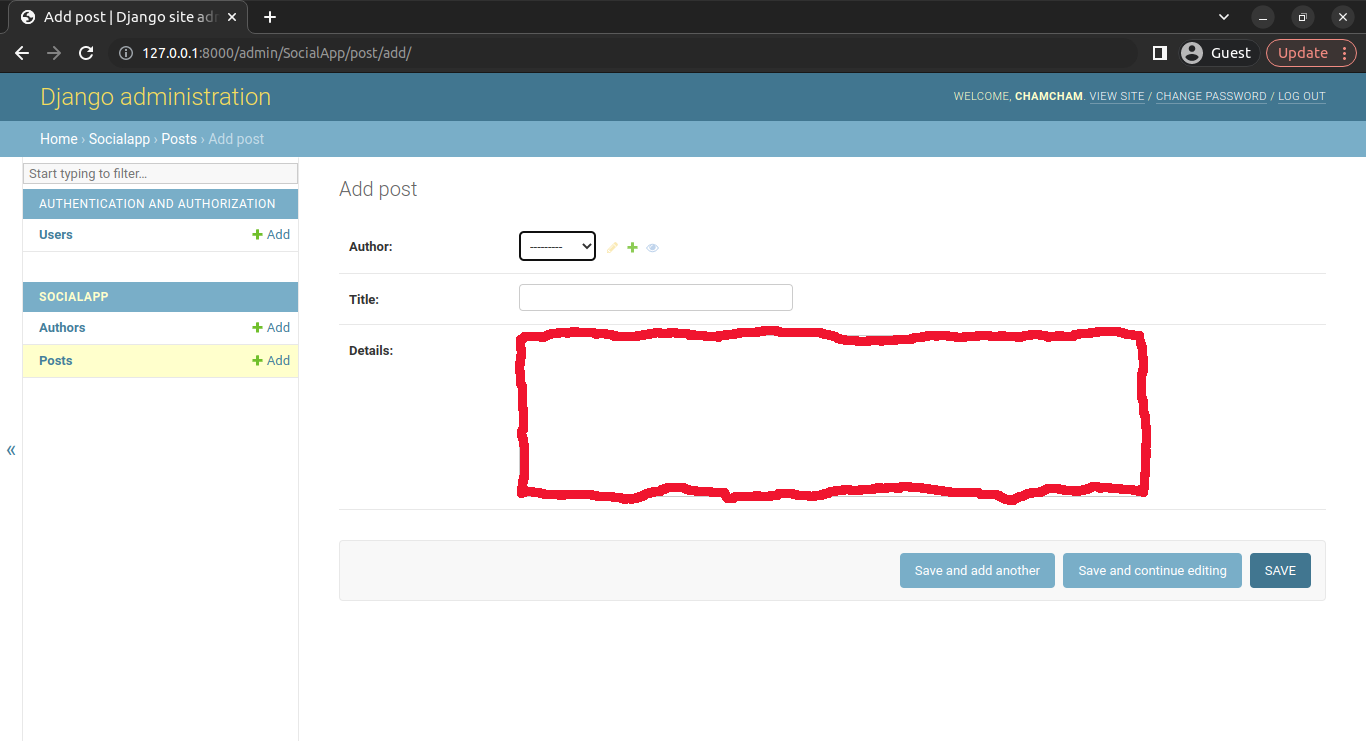Click the Guest profile icon
The image size is (1366, 741).
pos(1191,53)
